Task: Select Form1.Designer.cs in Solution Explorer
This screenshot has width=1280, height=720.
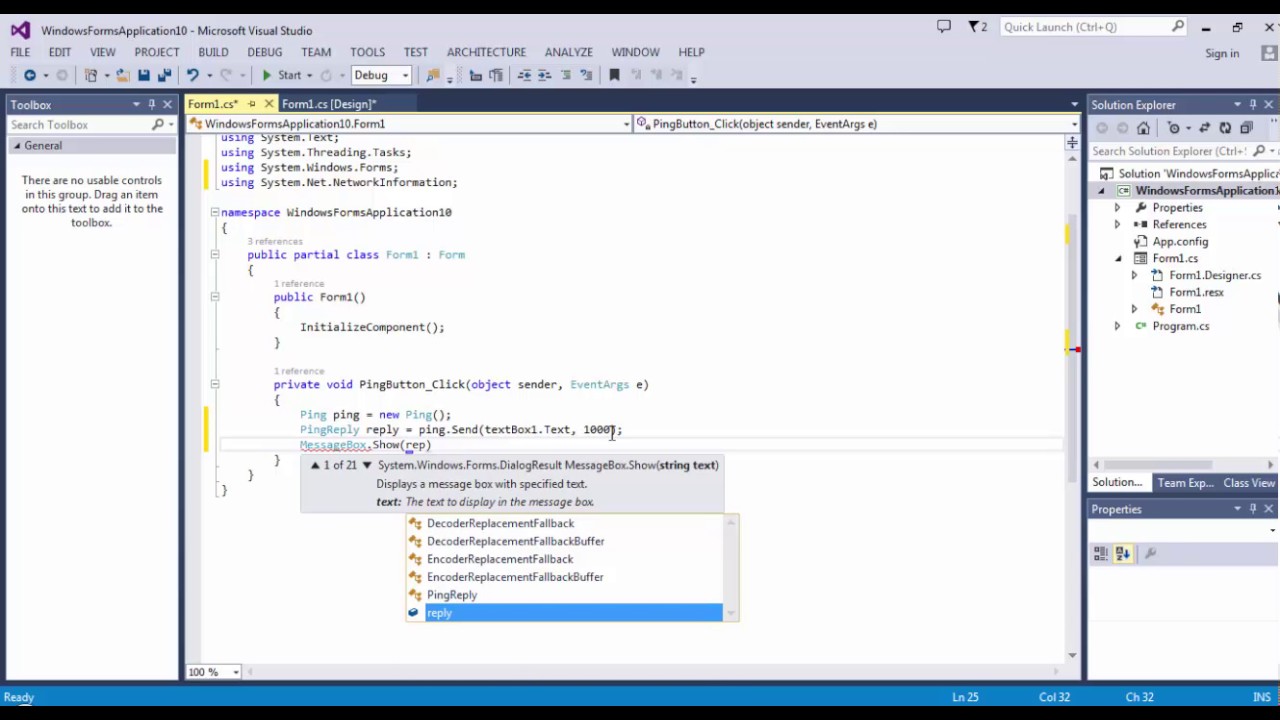Action: 1215,276
